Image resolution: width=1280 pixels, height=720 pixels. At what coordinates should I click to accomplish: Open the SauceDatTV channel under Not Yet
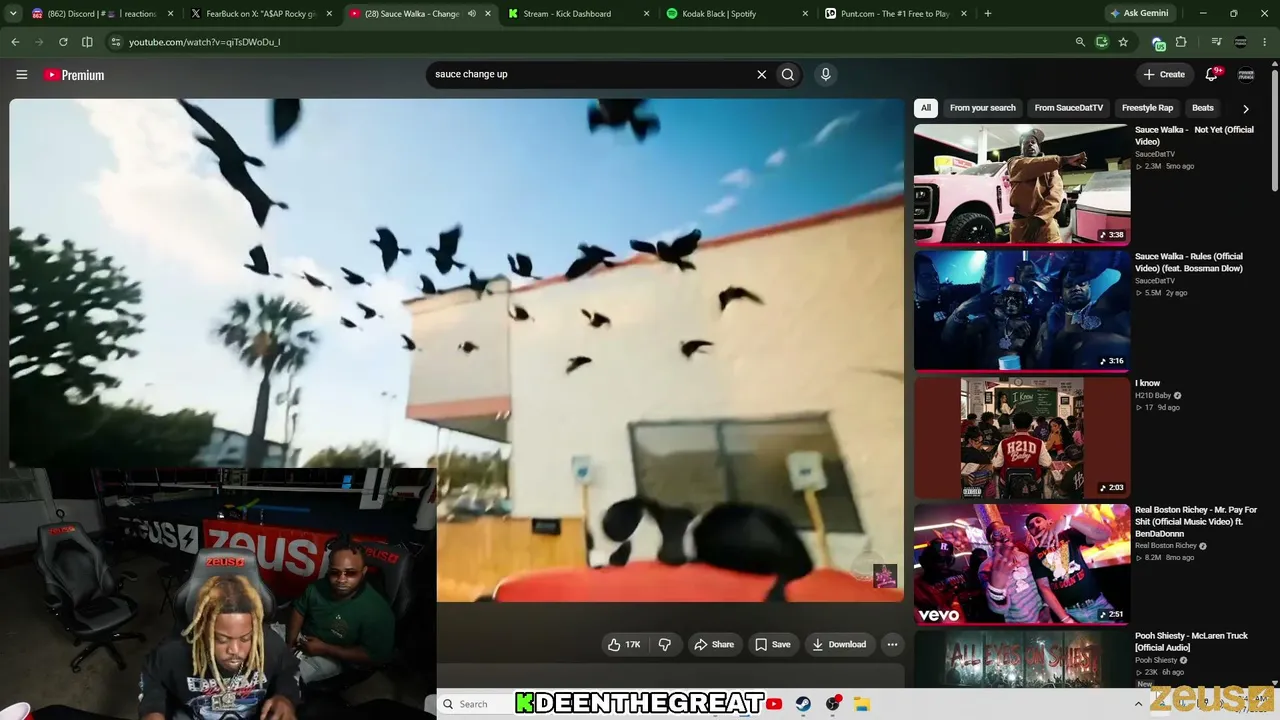click(x=1155, y=154)
